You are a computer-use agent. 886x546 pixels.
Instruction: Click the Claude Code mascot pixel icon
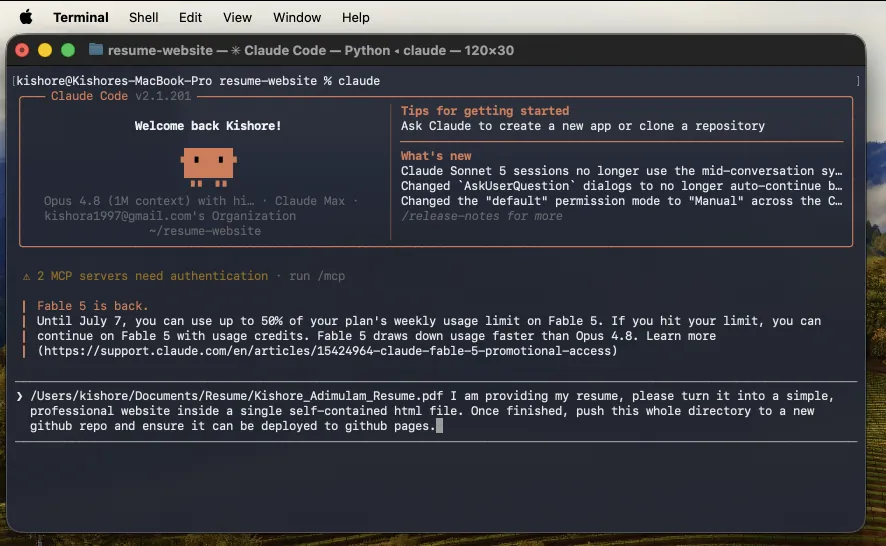(209, 167)
